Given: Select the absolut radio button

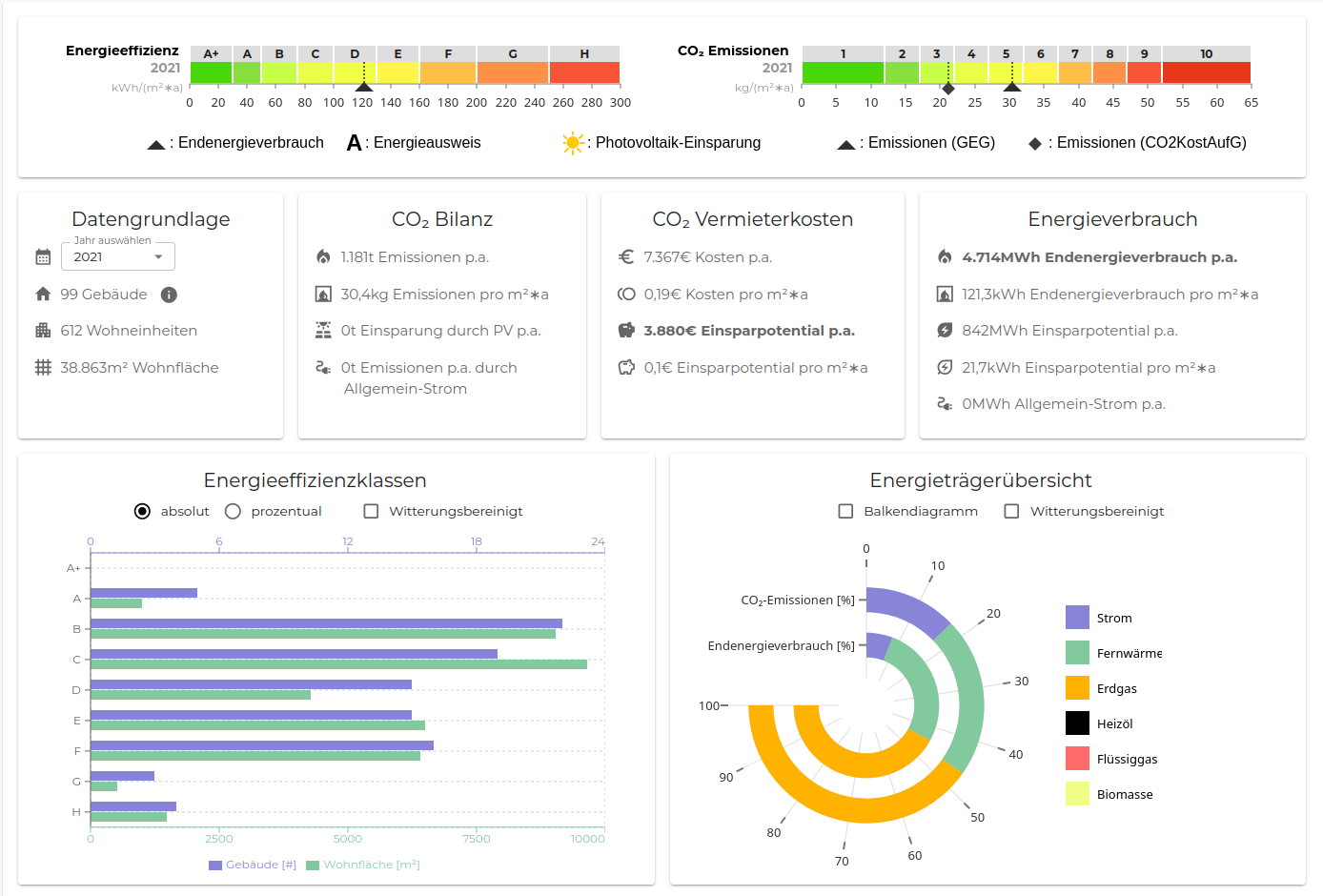Looking at the screenshot, I should click(x=142, y=512).
